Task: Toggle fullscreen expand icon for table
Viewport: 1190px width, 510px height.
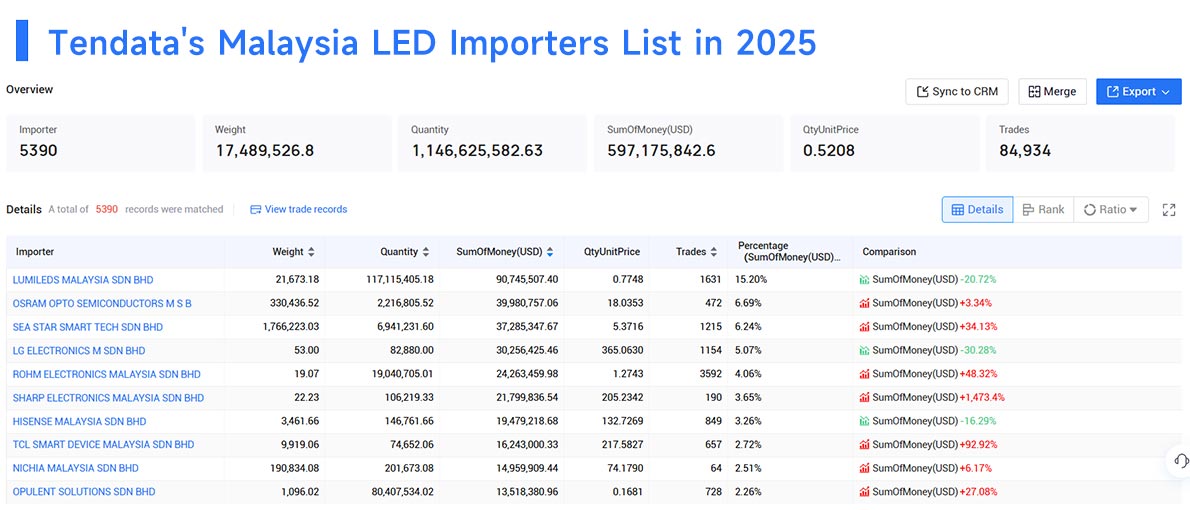Action: coord(1169,209)
